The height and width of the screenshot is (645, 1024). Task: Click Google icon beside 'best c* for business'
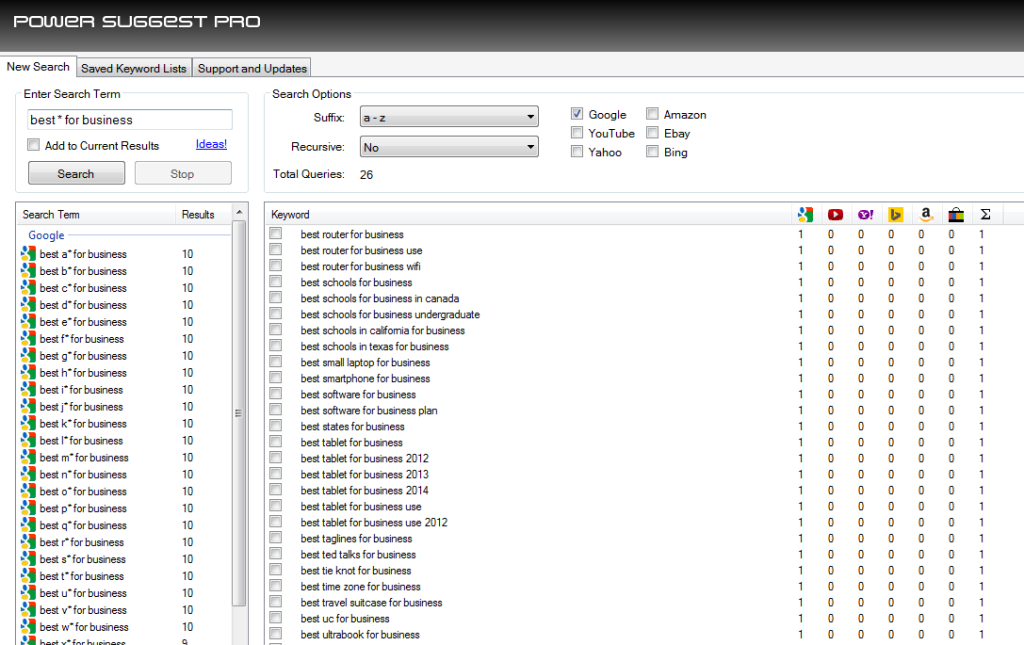pos(28,288)
